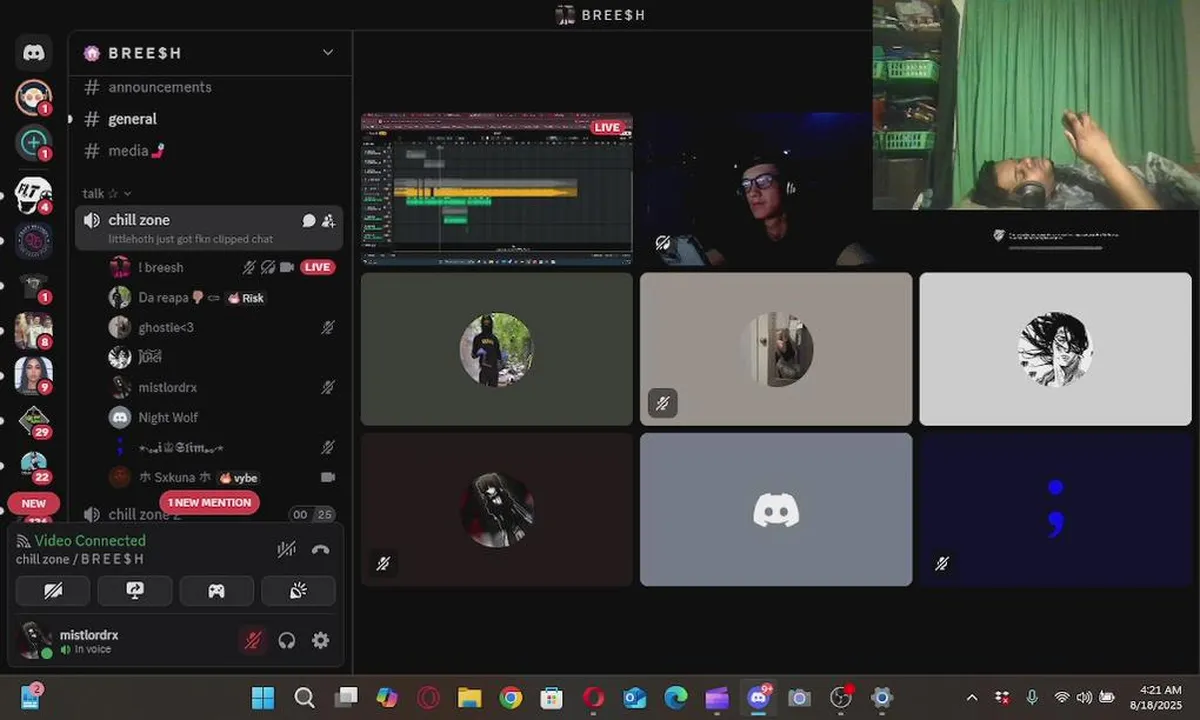
Task: Open Task View in taskbar
Action: click(x=346, y=697)
